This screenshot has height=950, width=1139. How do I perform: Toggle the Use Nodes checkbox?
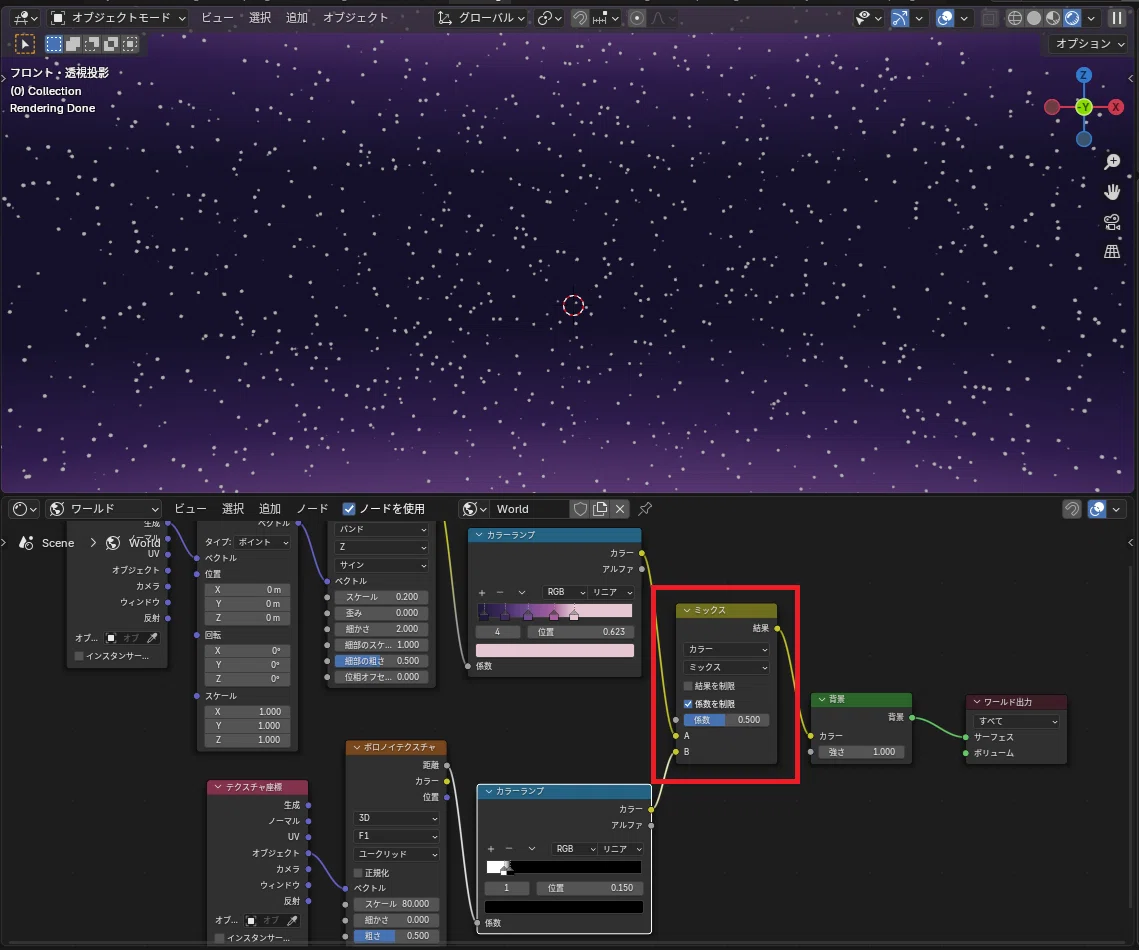tap(349, 509)
